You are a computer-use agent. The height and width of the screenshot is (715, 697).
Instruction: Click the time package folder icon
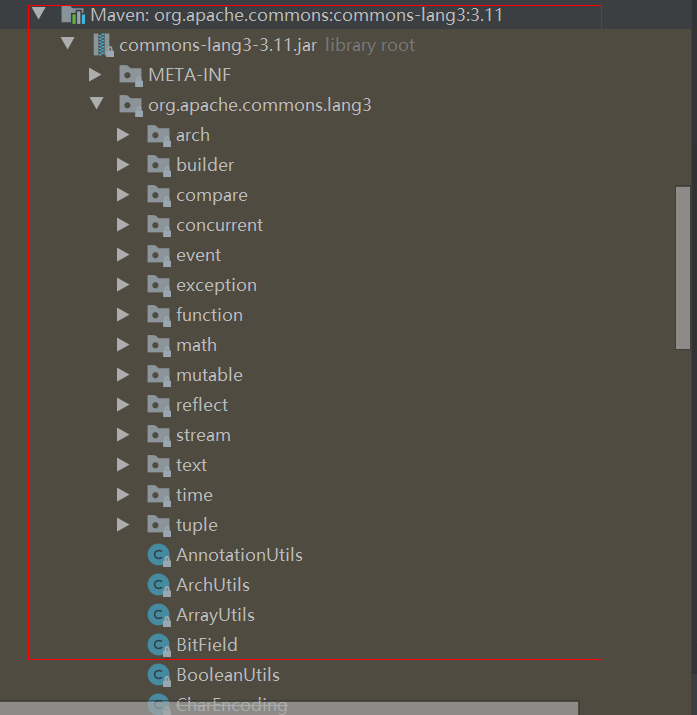[x=159, y=496]
